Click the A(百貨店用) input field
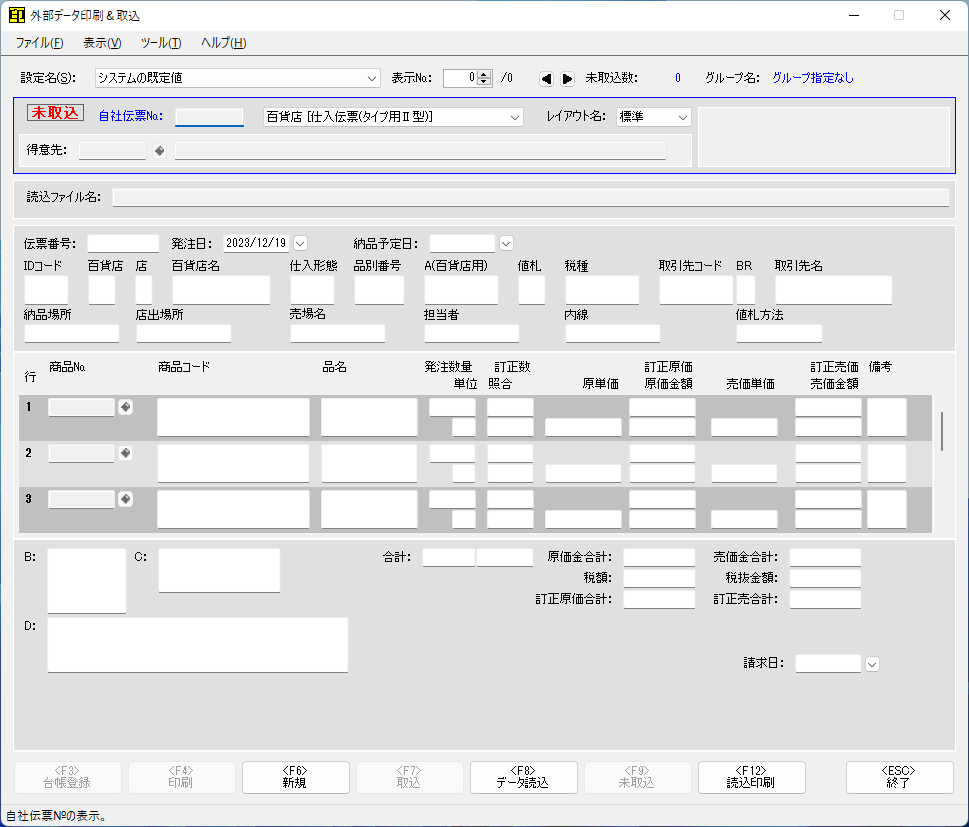Image resolution: width=969 pixels, height=827 pixels. (461, 290)
